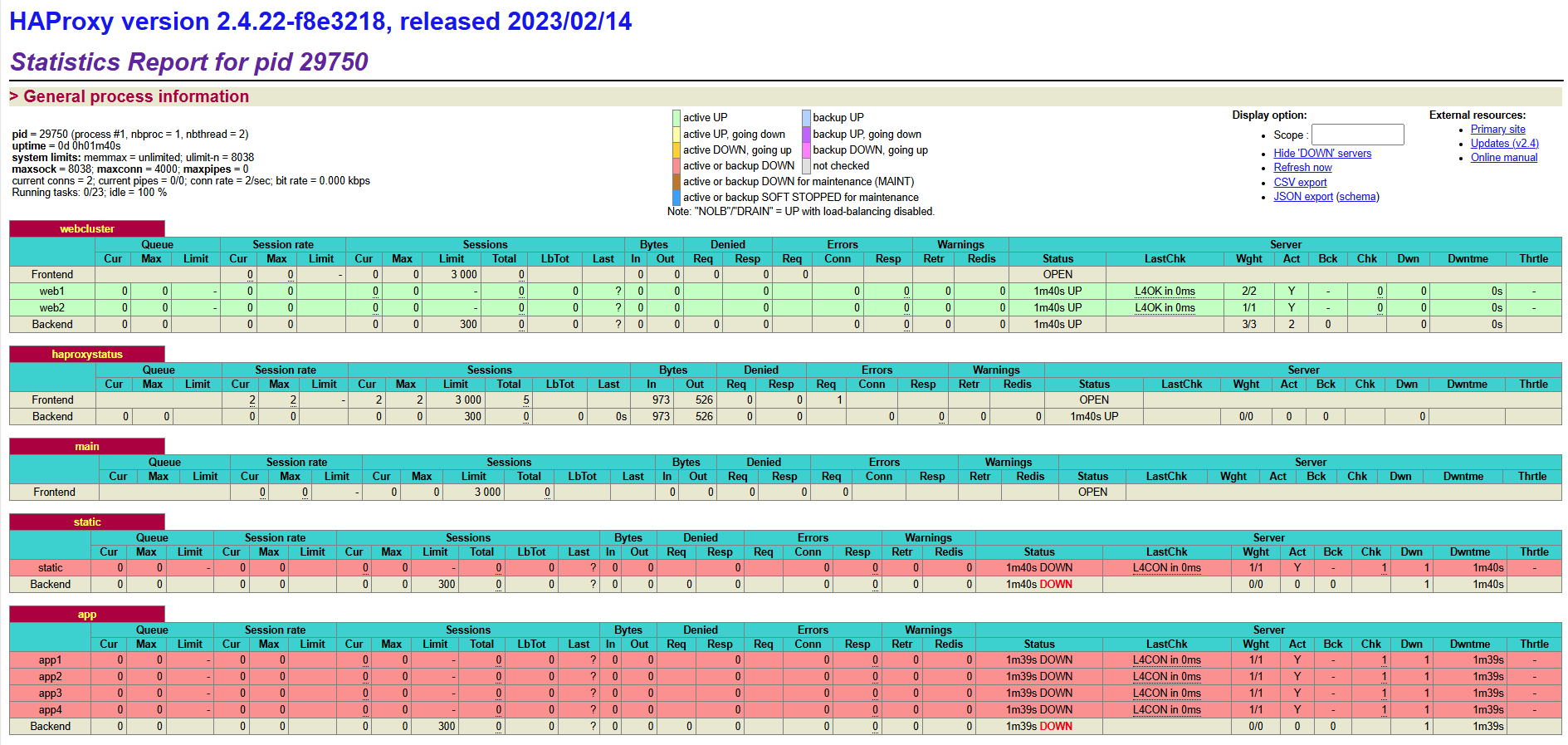This screenshot has height=745, width=1568.
Task: Open the Primary site link
Action: [1497, 129]
